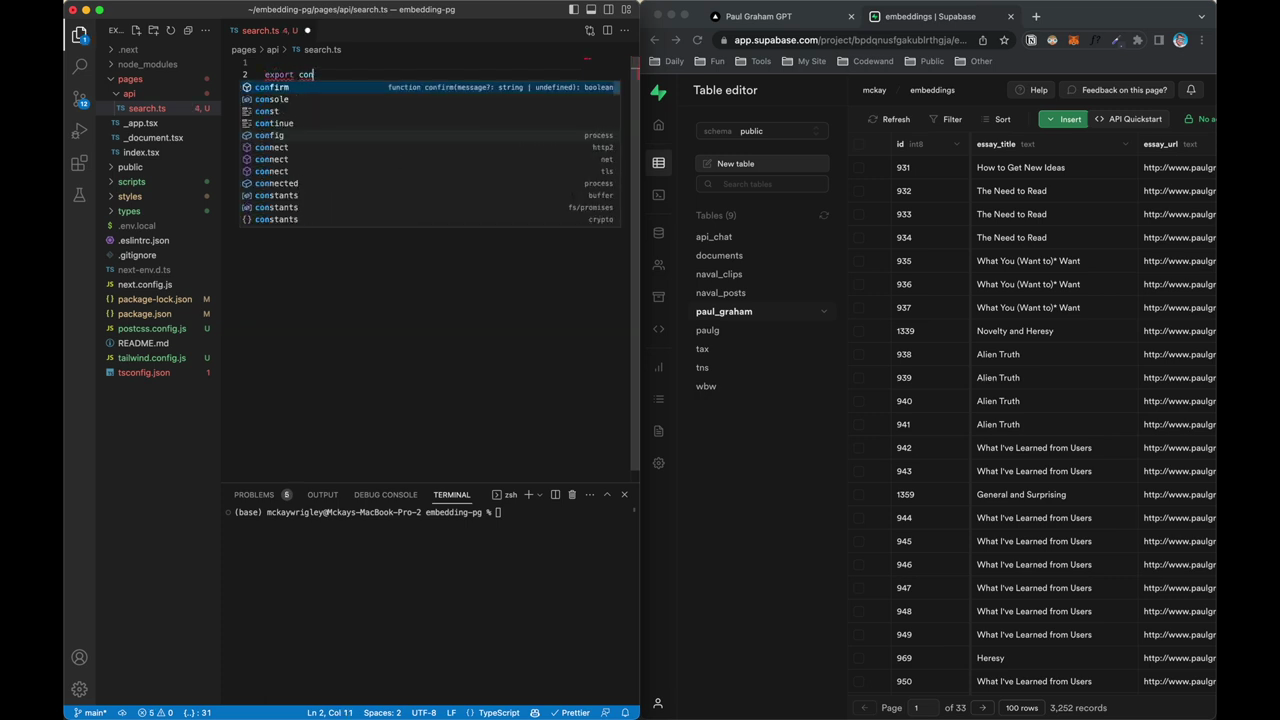Switch to DEBUG CONSOLE tab
1280x720 pixels.
[385, 494]
